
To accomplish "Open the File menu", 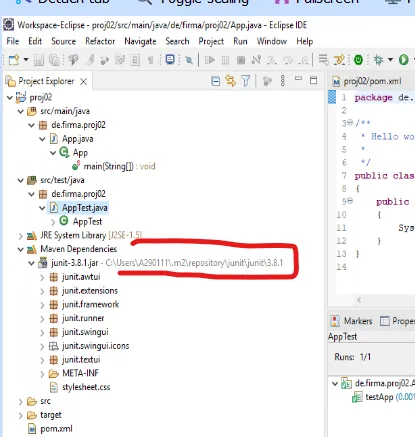I will [13, 41].
